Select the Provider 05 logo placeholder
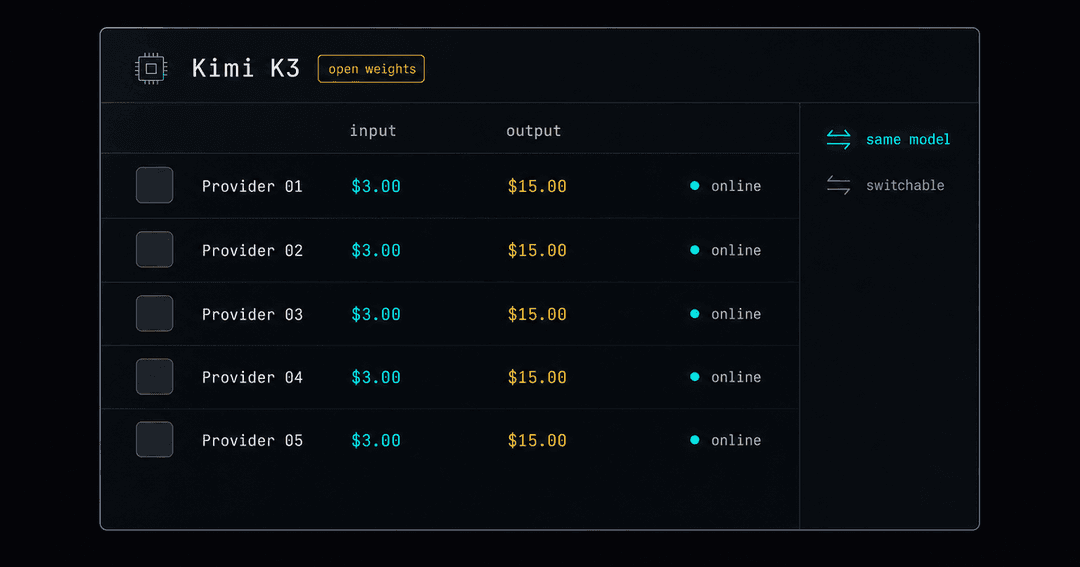Viewport: 1080px width, 567px height. tap(154, 440)
